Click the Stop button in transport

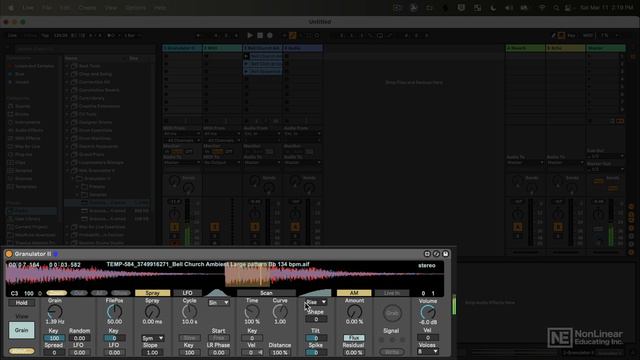260,36
